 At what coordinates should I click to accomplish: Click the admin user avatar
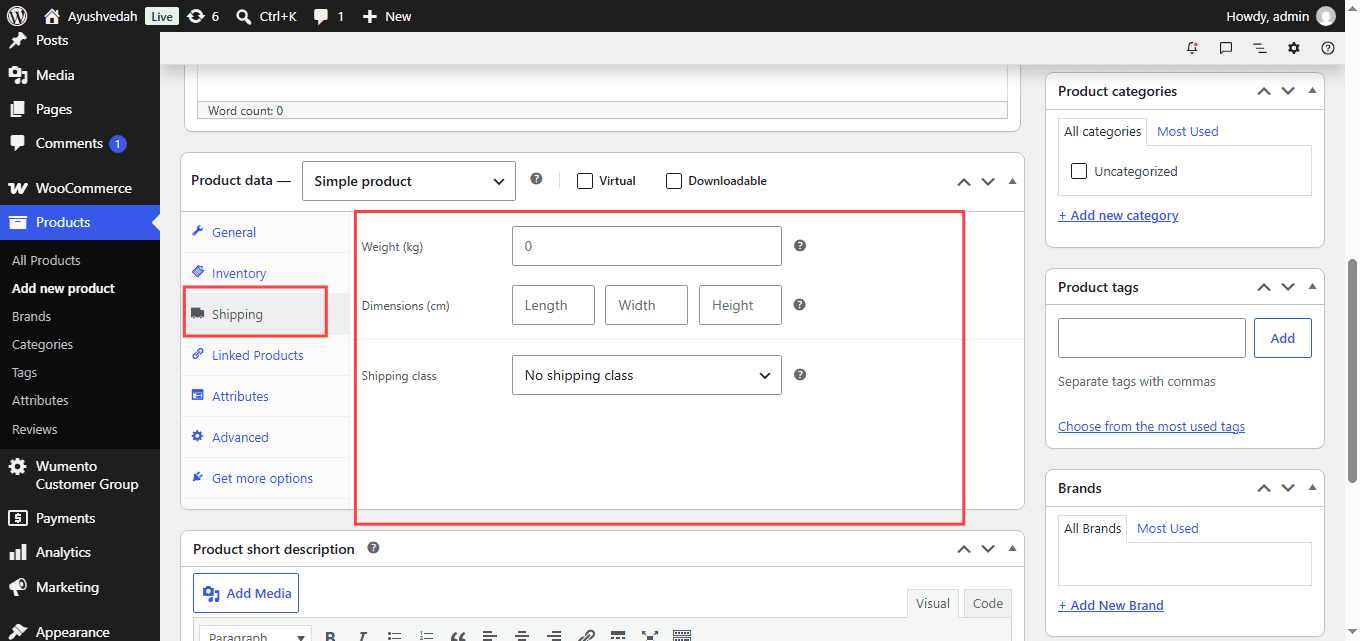point(1326,16)
